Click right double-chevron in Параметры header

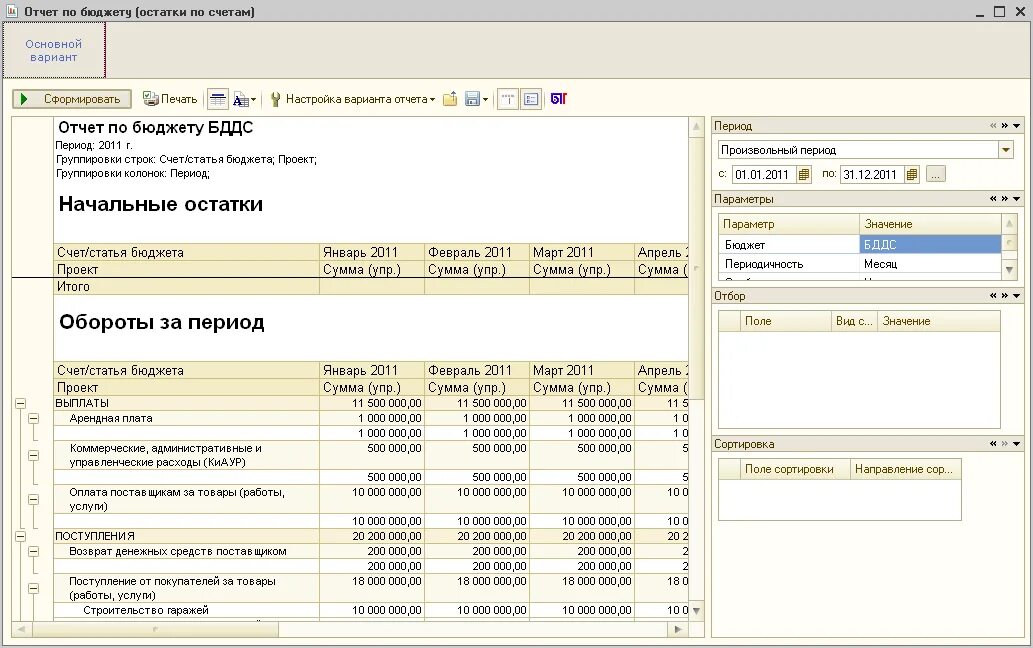[x=1005, y=199]
